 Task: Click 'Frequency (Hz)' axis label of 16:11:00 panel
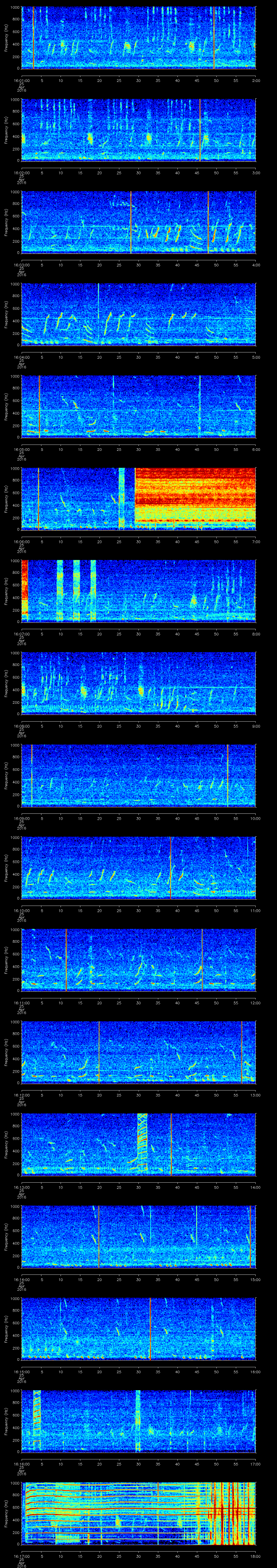point(7,959)
